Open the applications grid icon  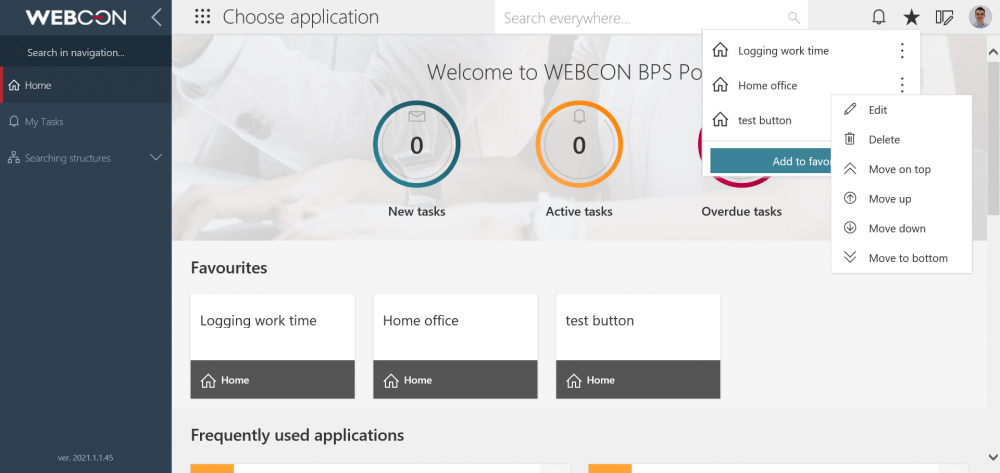tap(202, 17)
